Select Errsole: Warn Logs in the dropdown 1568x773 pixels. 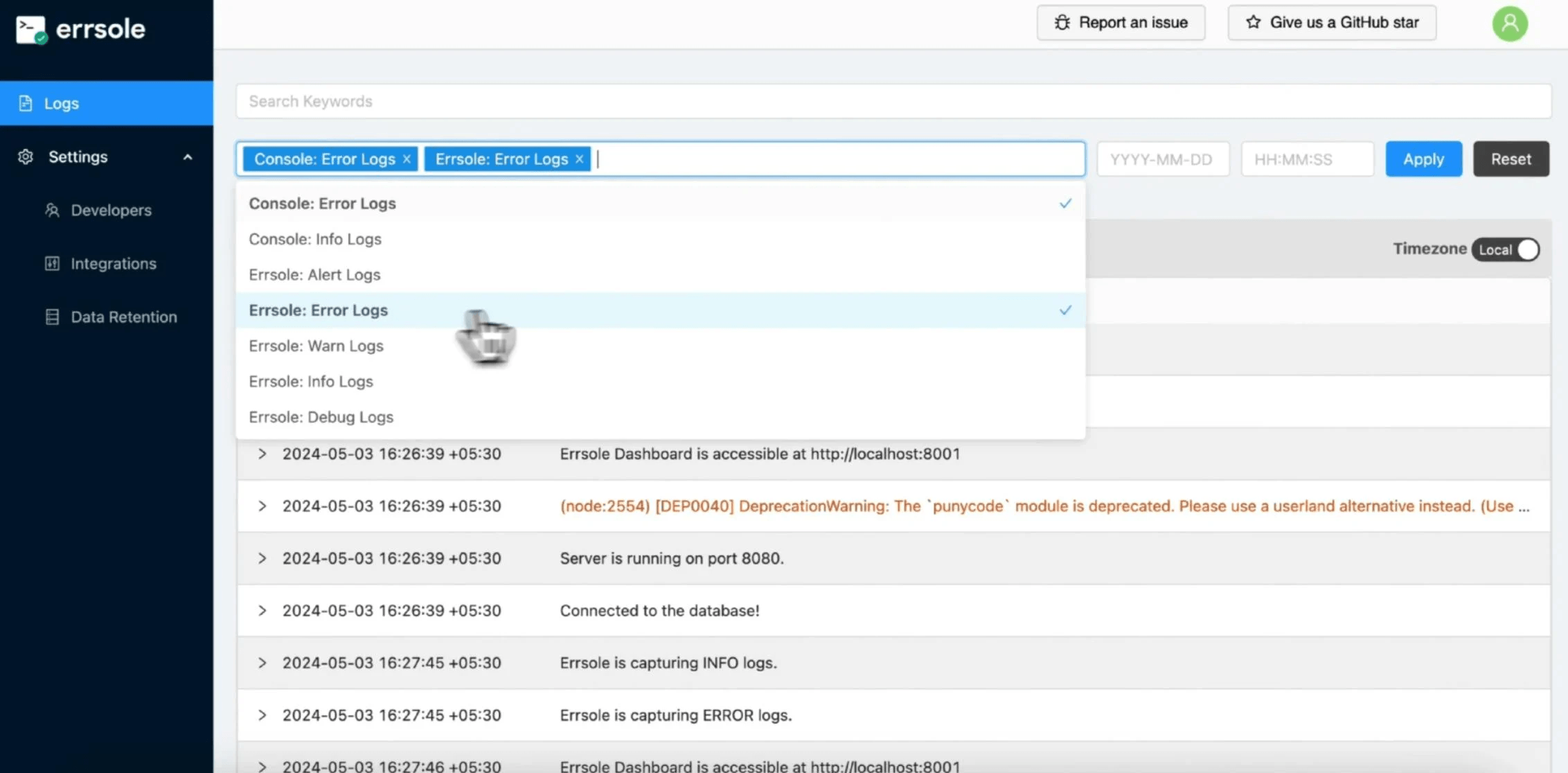(316, 346)
